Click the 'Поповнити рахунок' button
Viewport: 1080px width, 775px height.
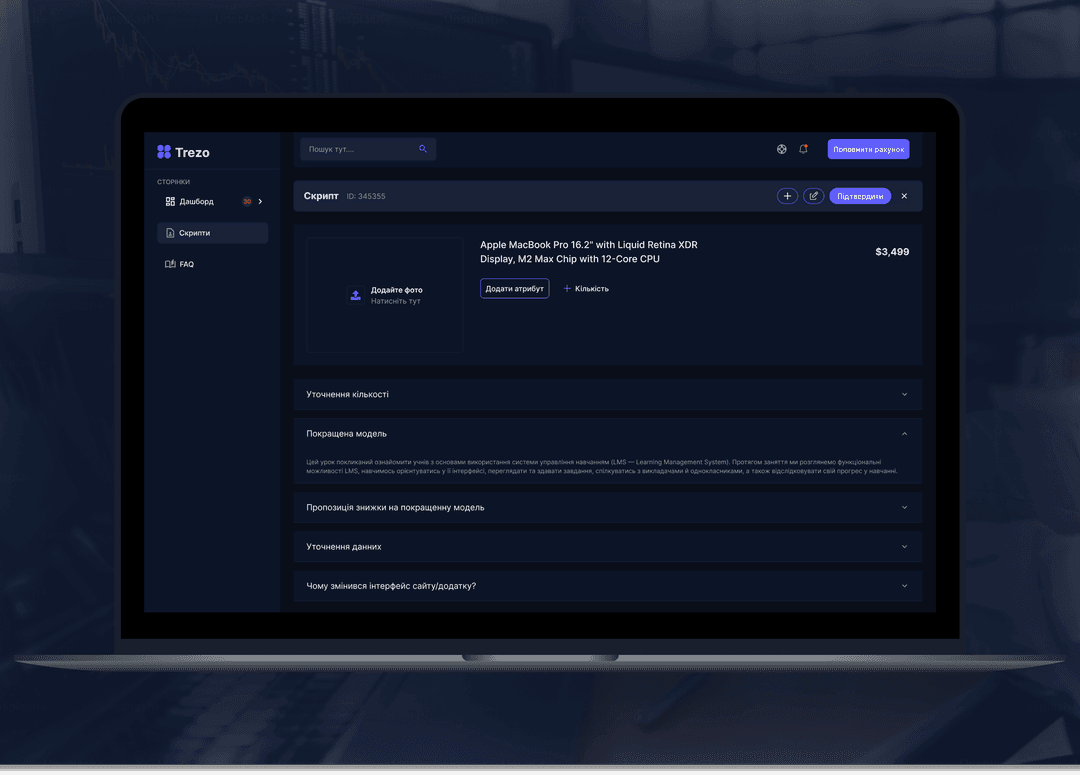(868, 149)
